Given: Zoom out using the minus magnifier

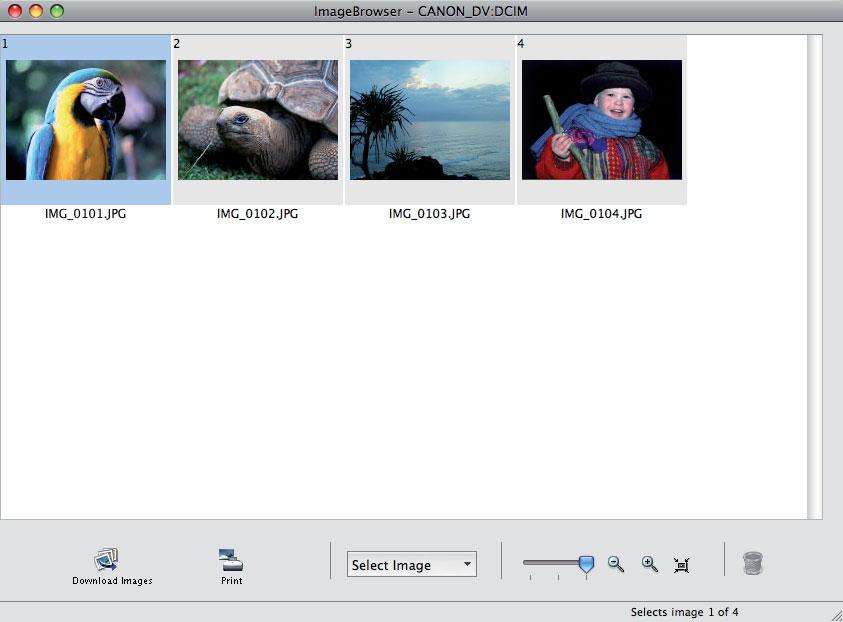Looking at the screenshot, I should [616, 564].
